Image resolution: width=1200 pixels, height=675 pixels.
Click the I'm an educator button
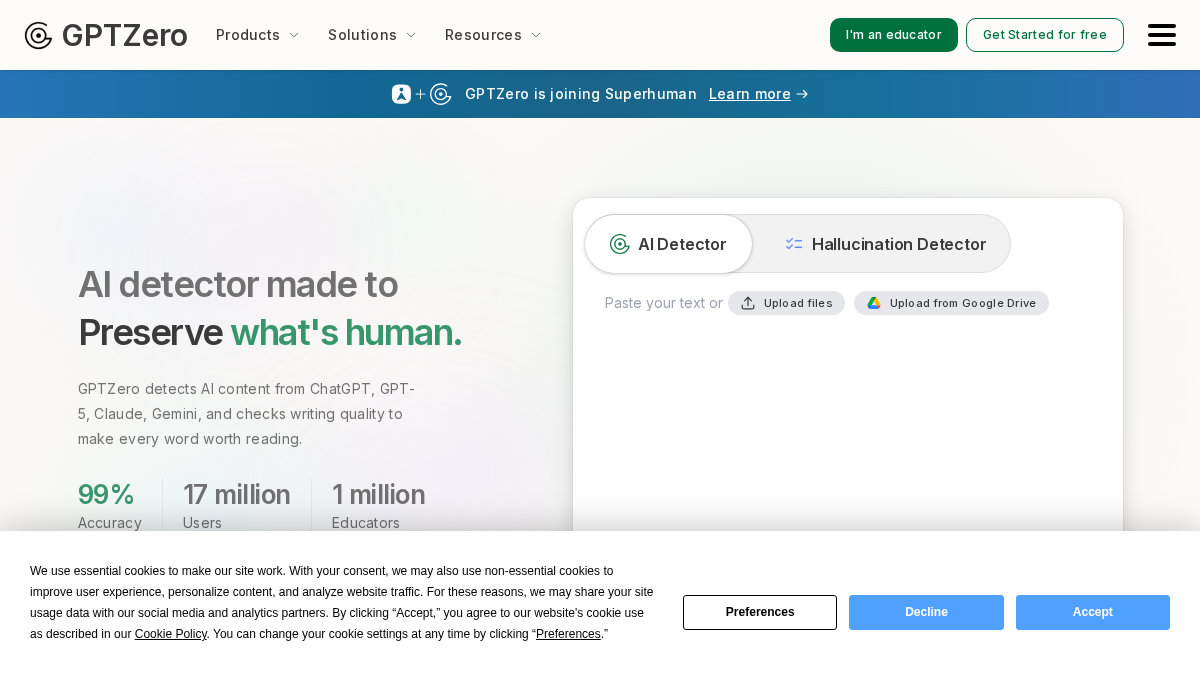894,35
